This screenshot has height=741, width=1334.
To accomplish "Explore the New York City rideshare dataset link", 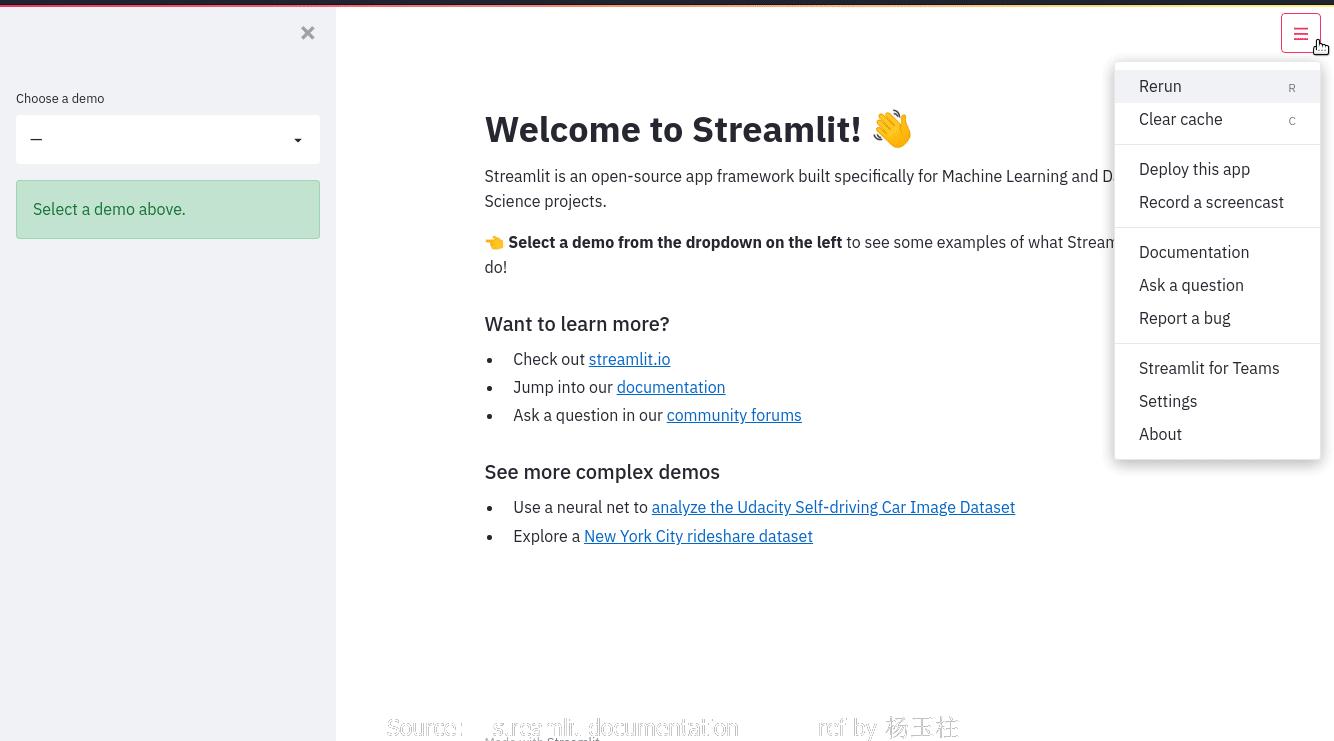I will coord(698,536).
